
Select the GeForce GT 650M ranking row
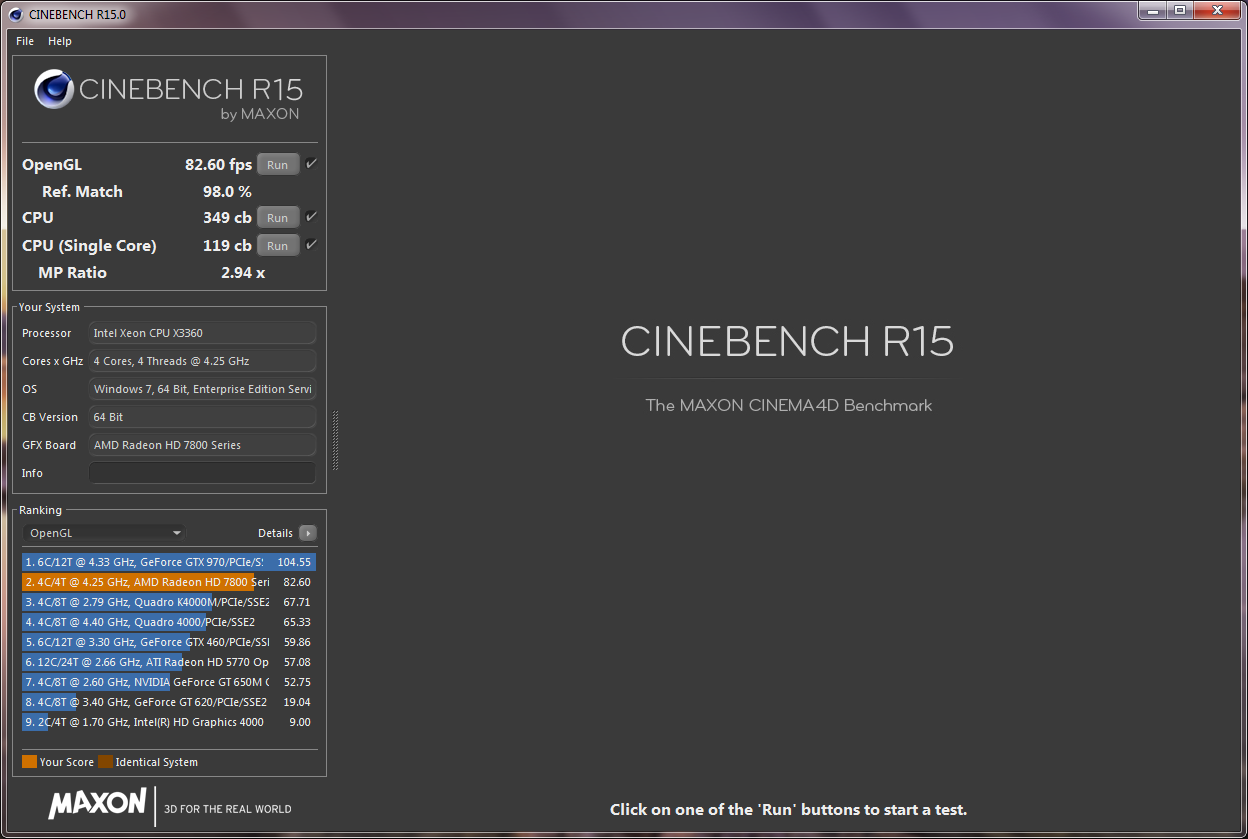click(x=169, y=682)
